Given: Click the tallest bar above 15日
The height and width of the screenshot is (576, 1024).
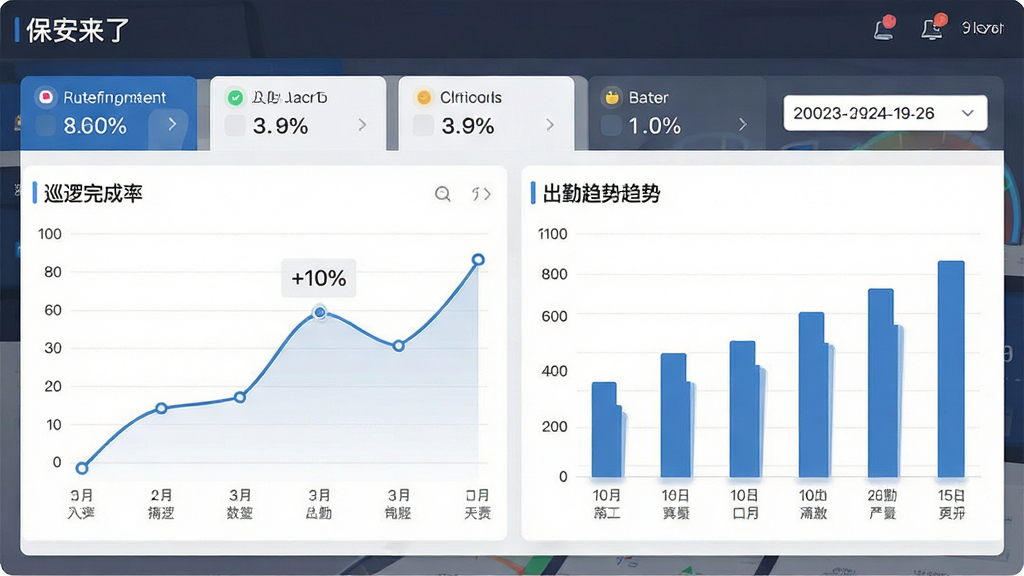Looking at the screenshot, I should point(951,369).
